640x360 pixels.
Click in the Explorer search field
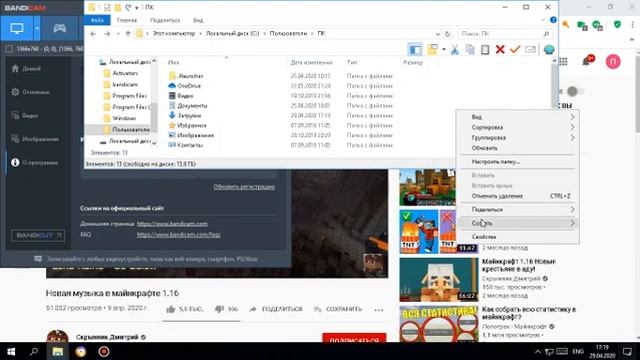504,34
